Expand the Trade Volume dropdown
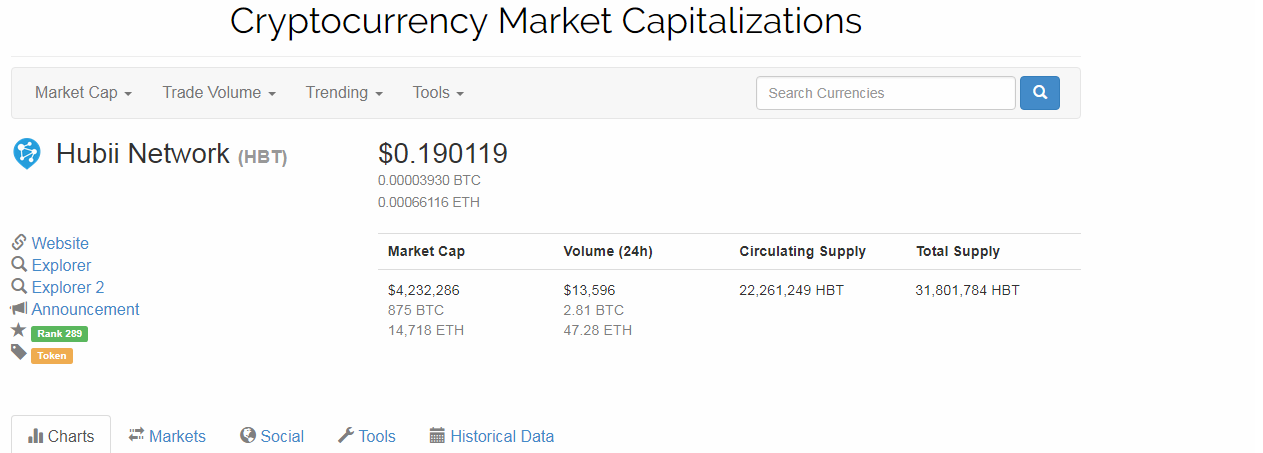The image size is (1263, 453). click(x=219, y=93)
